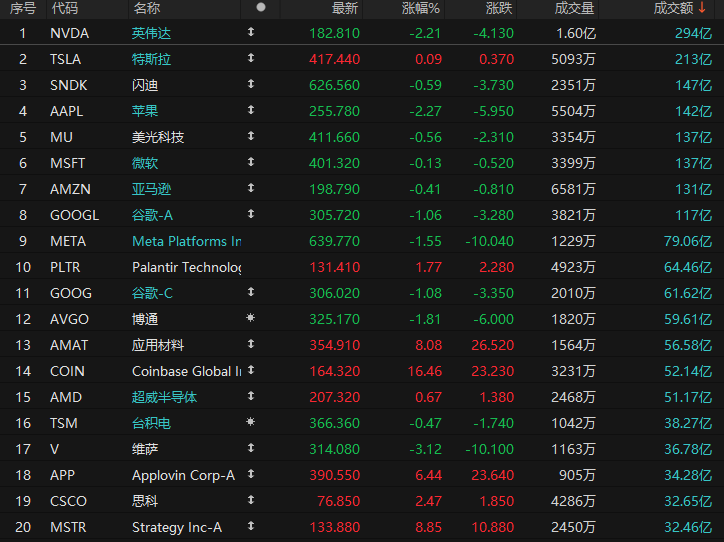The height and width of the screenshot is (542, 724).
Task: Click the marker icon in NVDA row
Action: click(x=251, y=32)
